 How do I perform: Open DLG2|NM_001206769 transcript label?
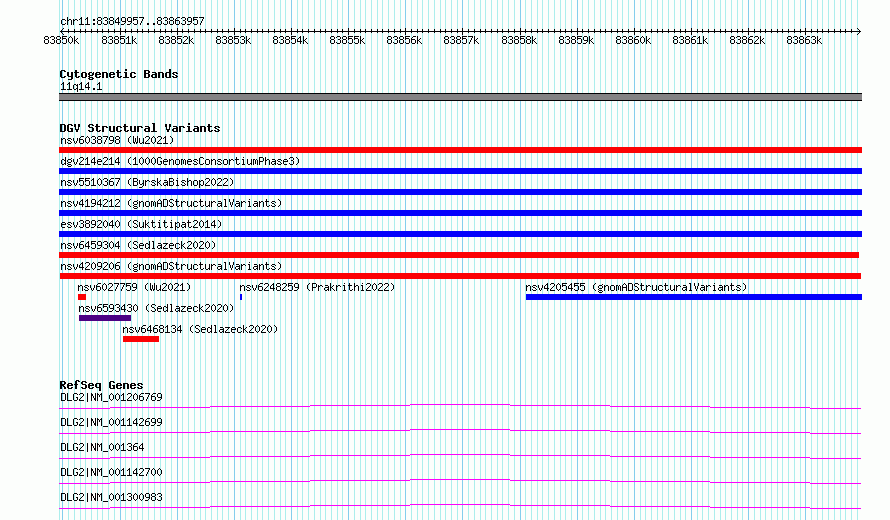coord(111,397)
